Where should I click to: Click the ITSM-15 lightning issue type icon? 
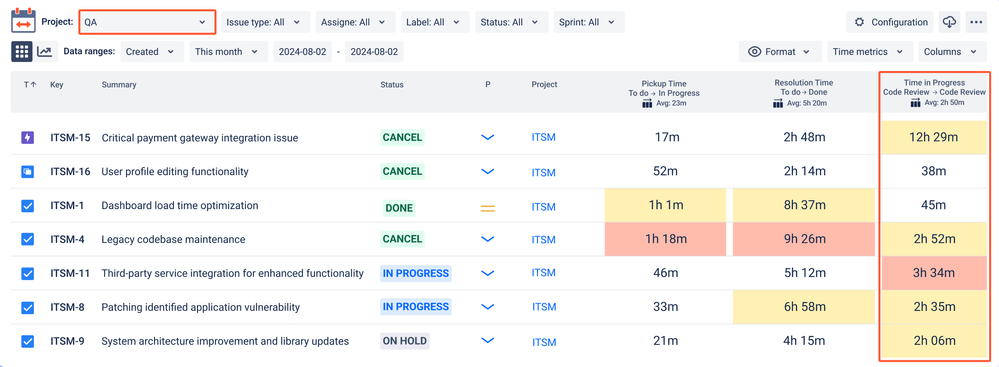click(27, 137)
